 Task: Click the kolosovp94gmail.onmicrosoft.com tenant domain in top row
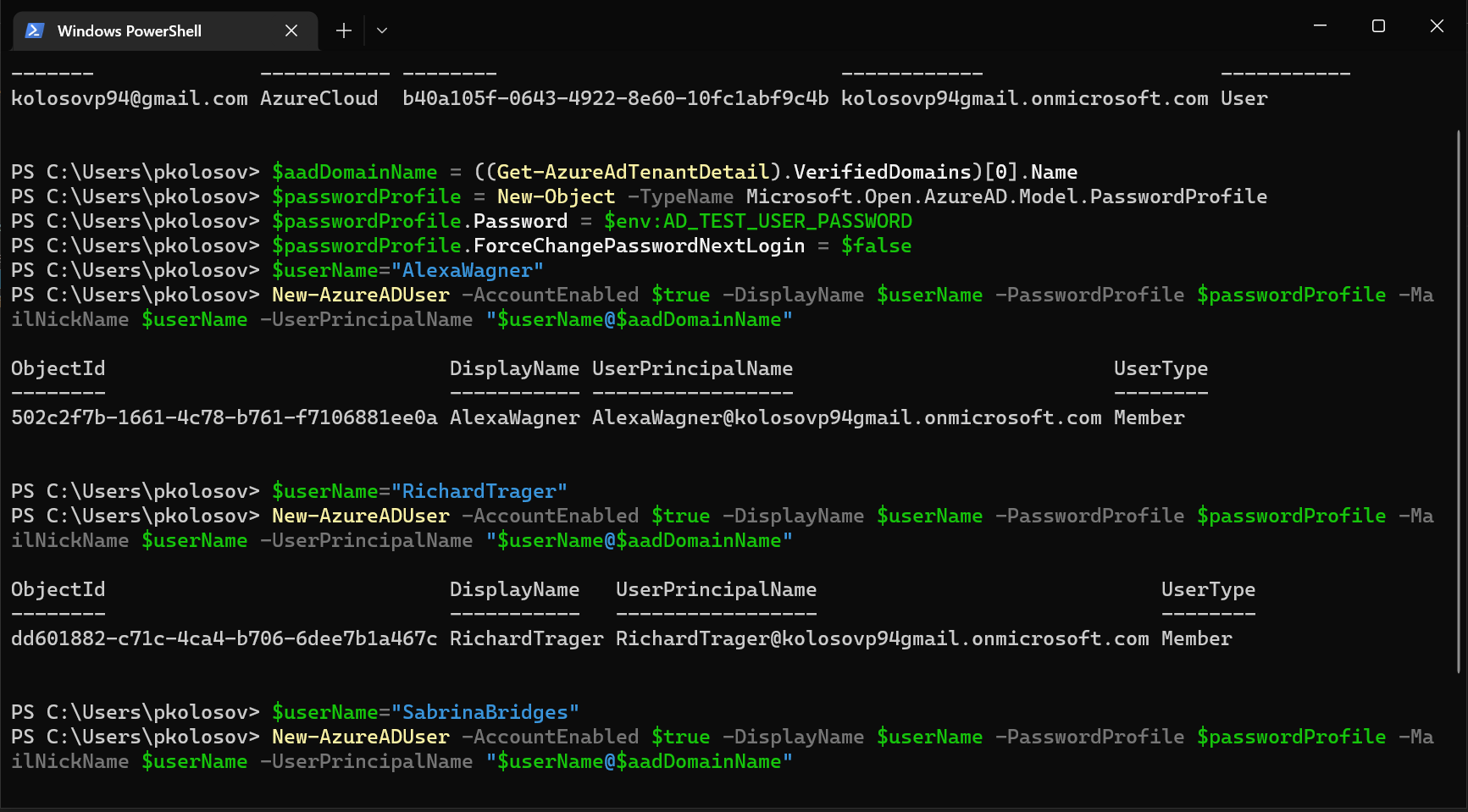click(1025, 98)
